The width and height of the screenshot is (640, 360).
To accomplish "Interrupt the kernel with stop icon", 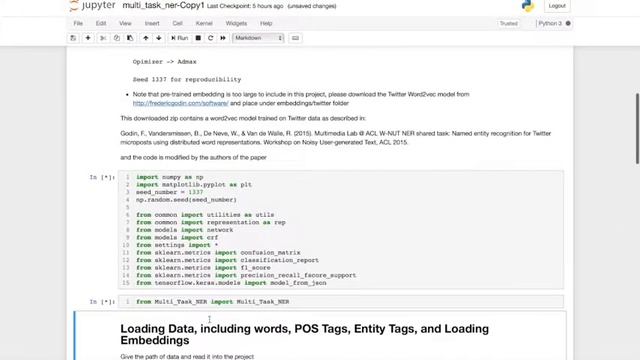I will pyautogui.click(x=198, y=38).
